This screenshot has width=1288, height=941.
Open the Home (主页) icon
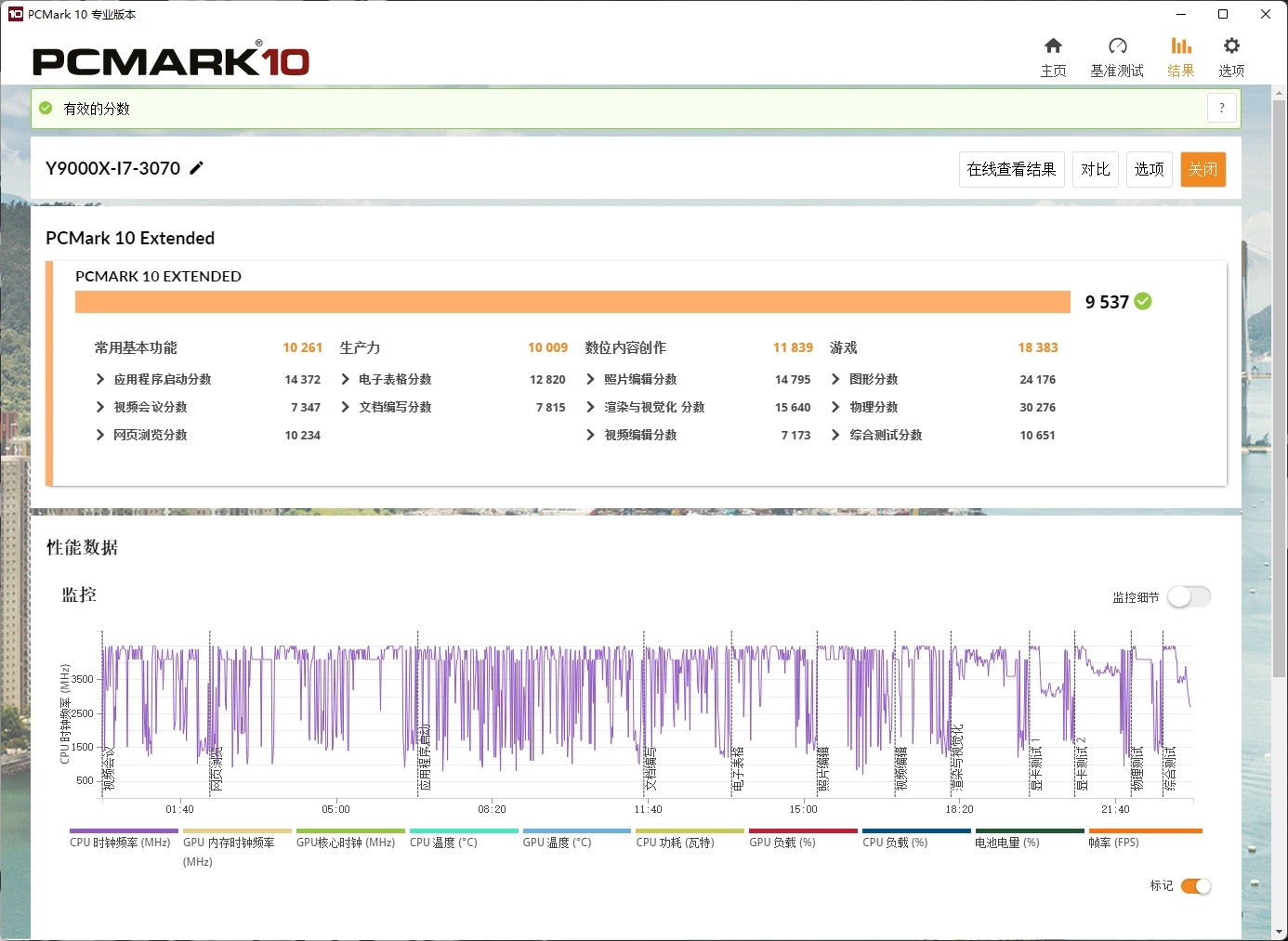1053,46
